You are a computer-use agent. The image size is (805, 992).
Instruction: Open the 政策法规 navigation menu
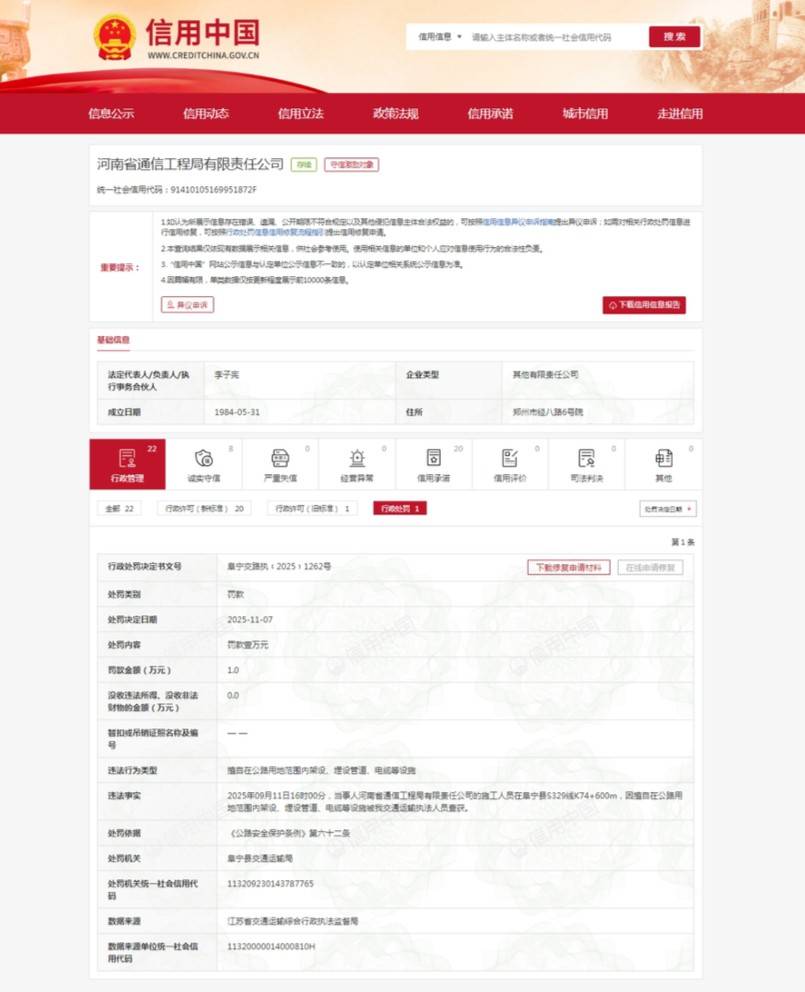[x=398, y=113]
